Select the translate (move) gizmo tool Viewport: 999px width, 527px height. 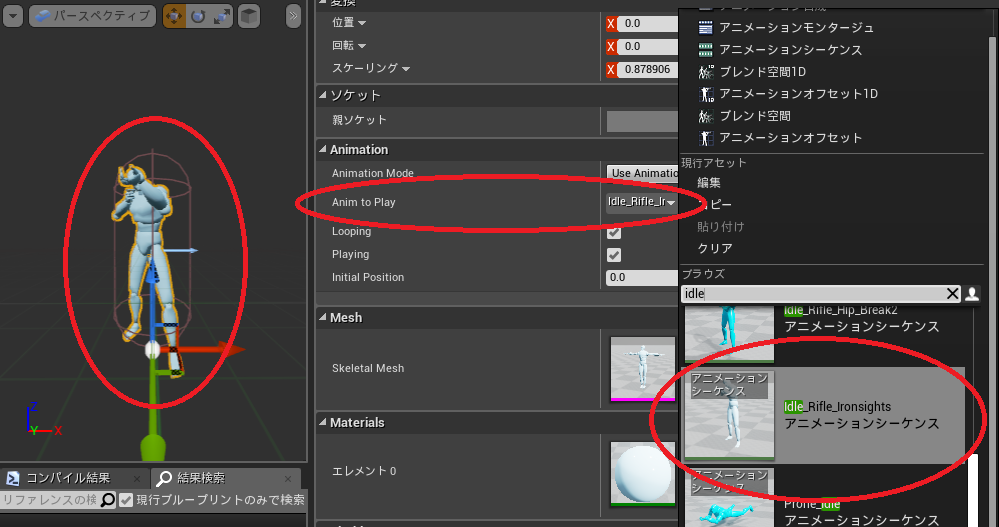174,16
